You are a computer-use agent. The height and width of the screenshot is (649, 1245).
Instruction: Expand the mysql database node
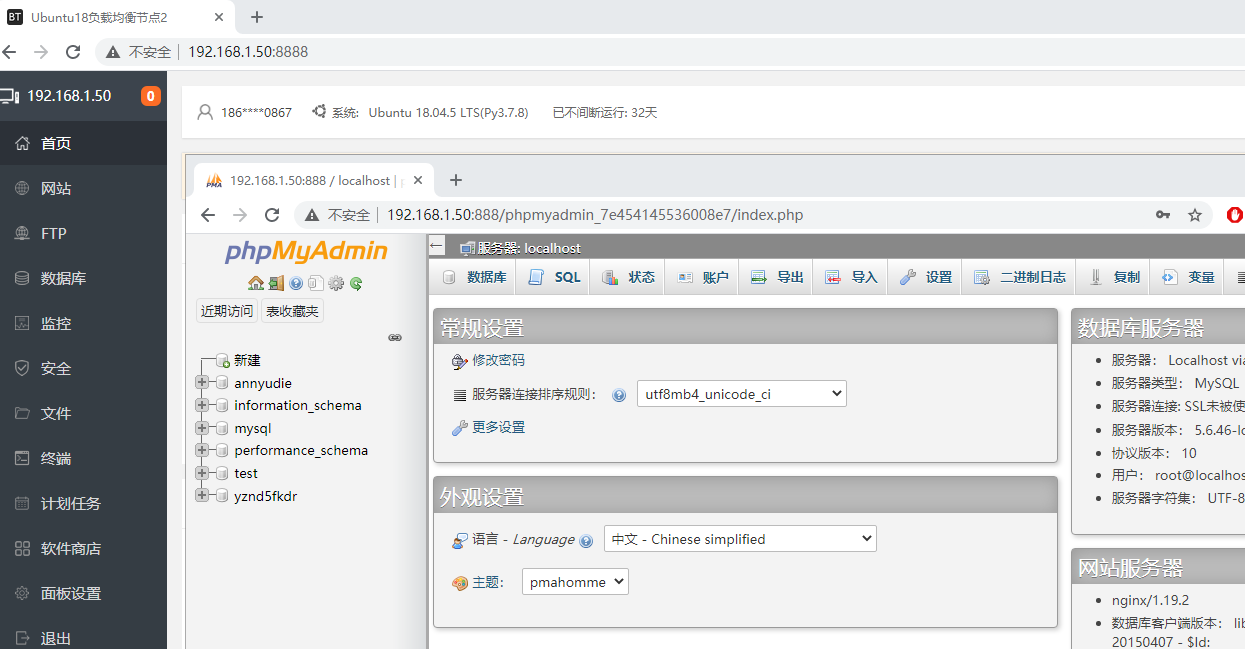coord(202,428)
